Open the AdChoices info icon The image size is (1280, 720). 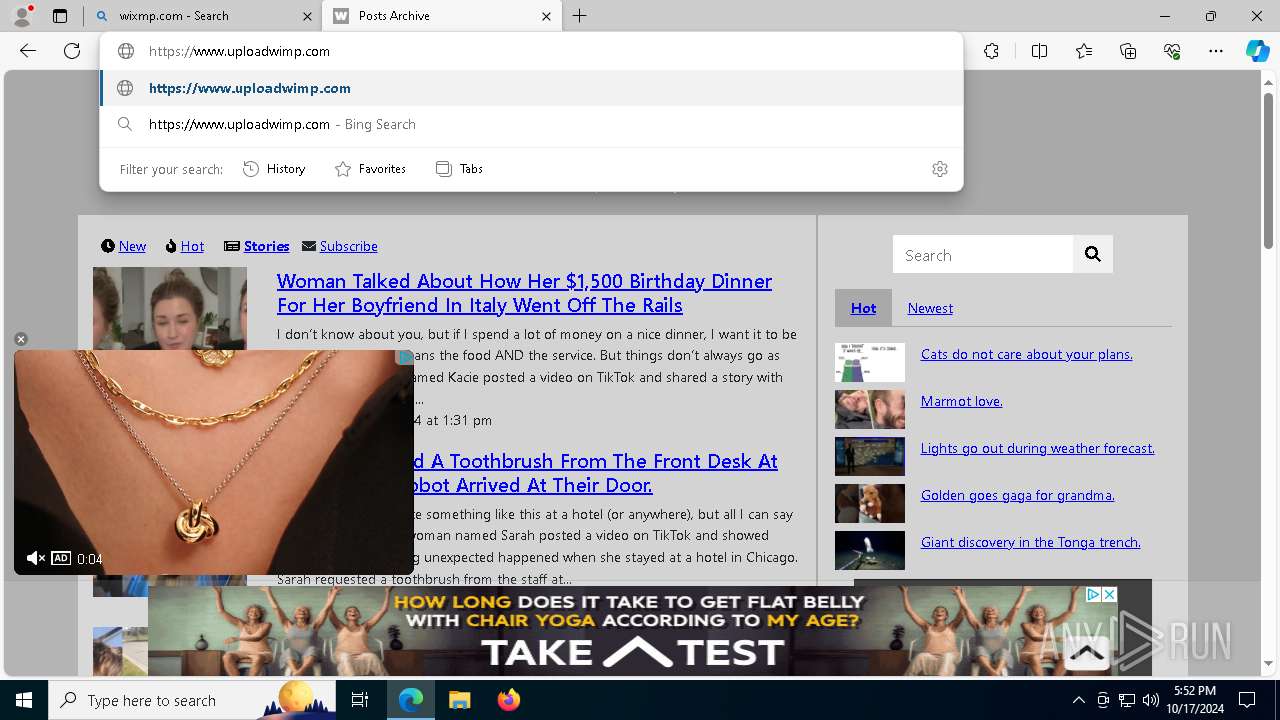click(x=1094, y=594)
